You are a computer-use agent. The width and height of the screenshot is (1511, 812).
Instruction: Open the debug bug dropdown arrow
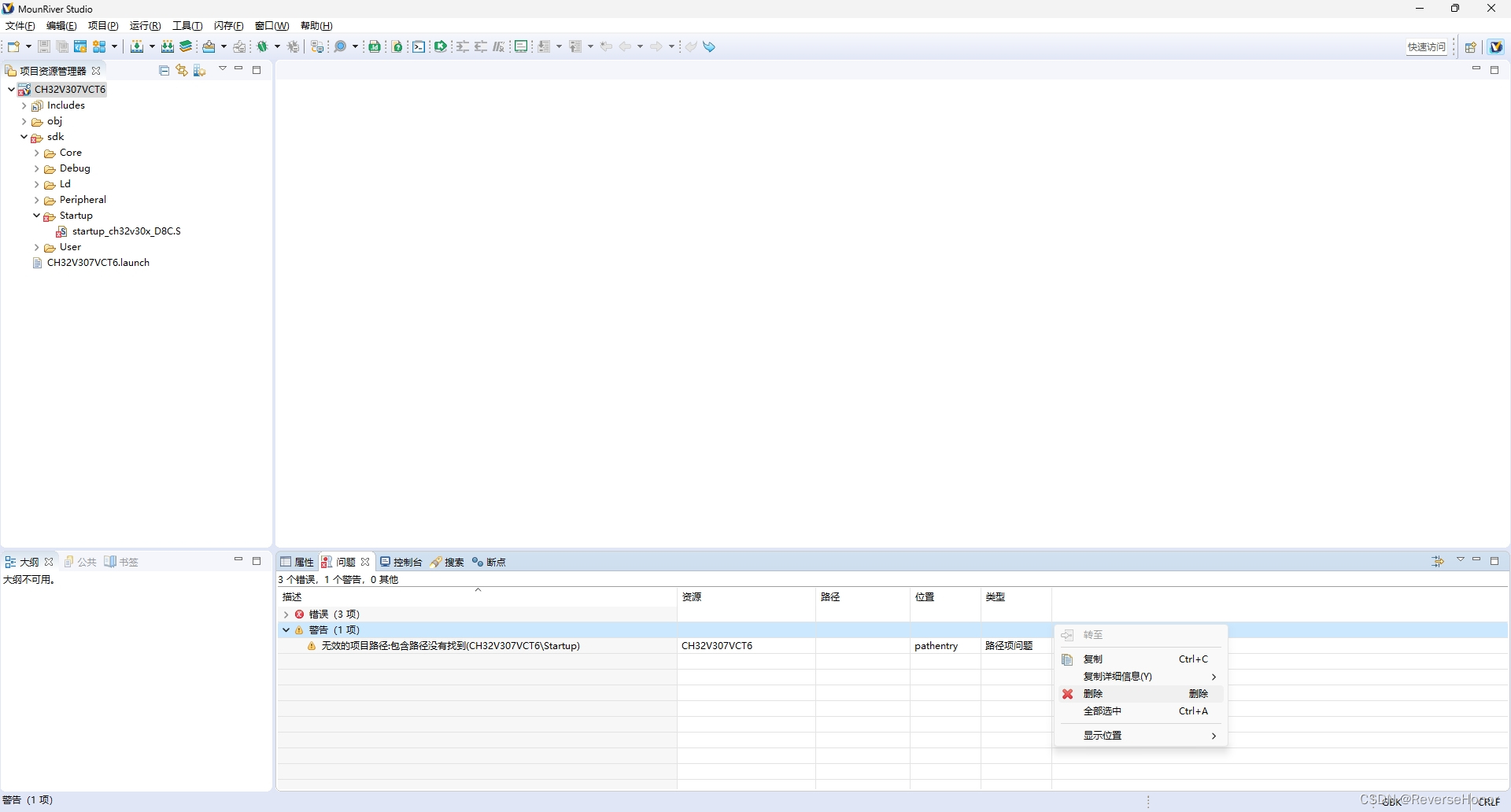coord(277,46)
